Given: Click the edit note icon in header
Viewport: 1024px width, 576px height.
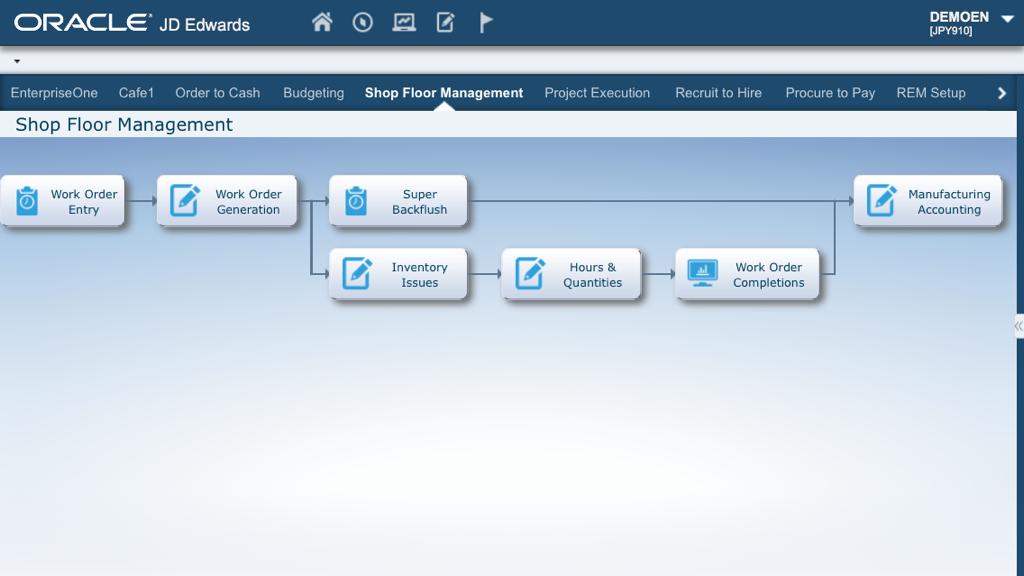Looking at the screenshot, I should [x=445, y=22].
